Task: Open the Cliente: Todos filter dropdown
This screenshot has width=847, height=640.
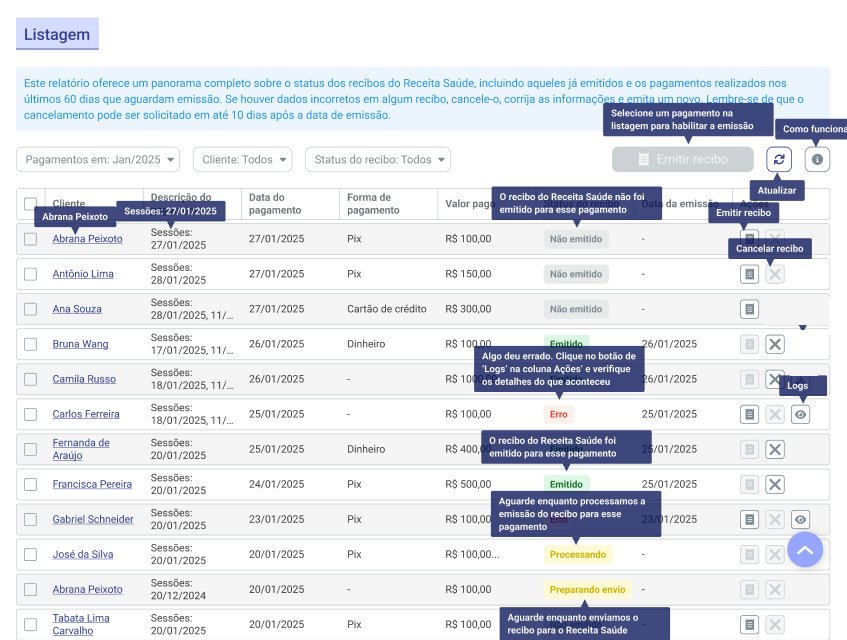Action: point(243,159)
